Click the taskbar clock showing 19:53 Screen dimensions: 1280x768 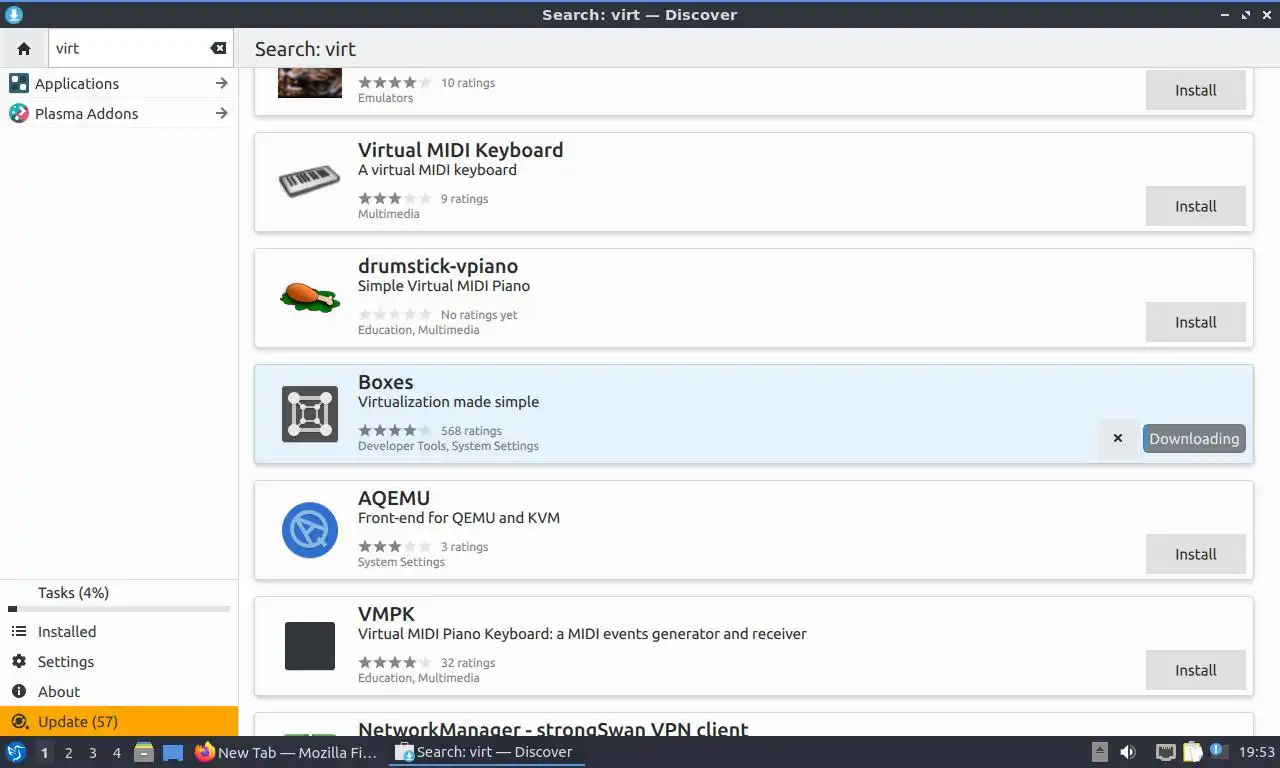(x=1257, y=752)
